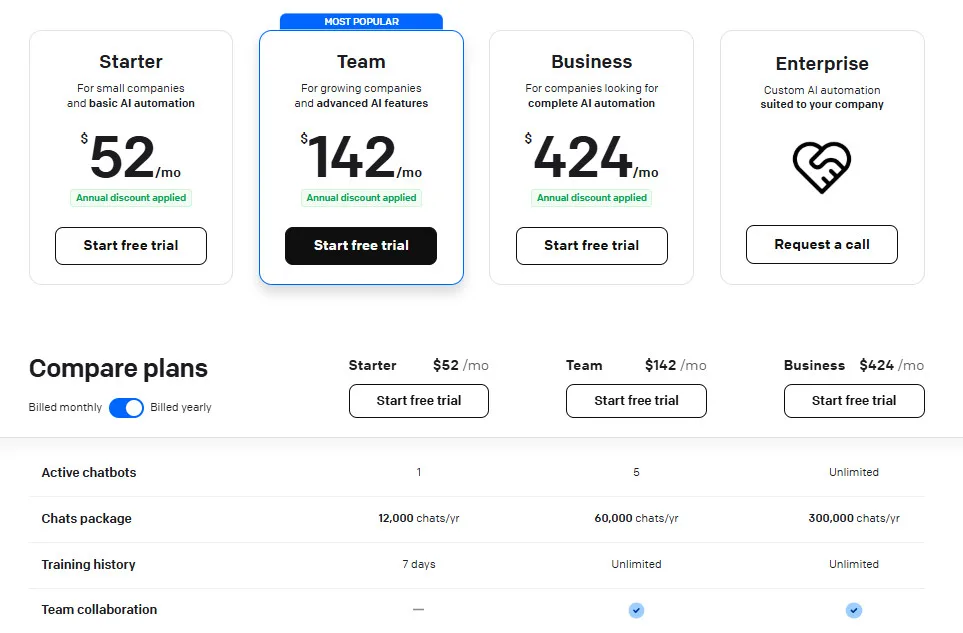This screenshot has width=963, height=633.
Task: Start free trial in the Business comparison column
Action: (853, 401)
